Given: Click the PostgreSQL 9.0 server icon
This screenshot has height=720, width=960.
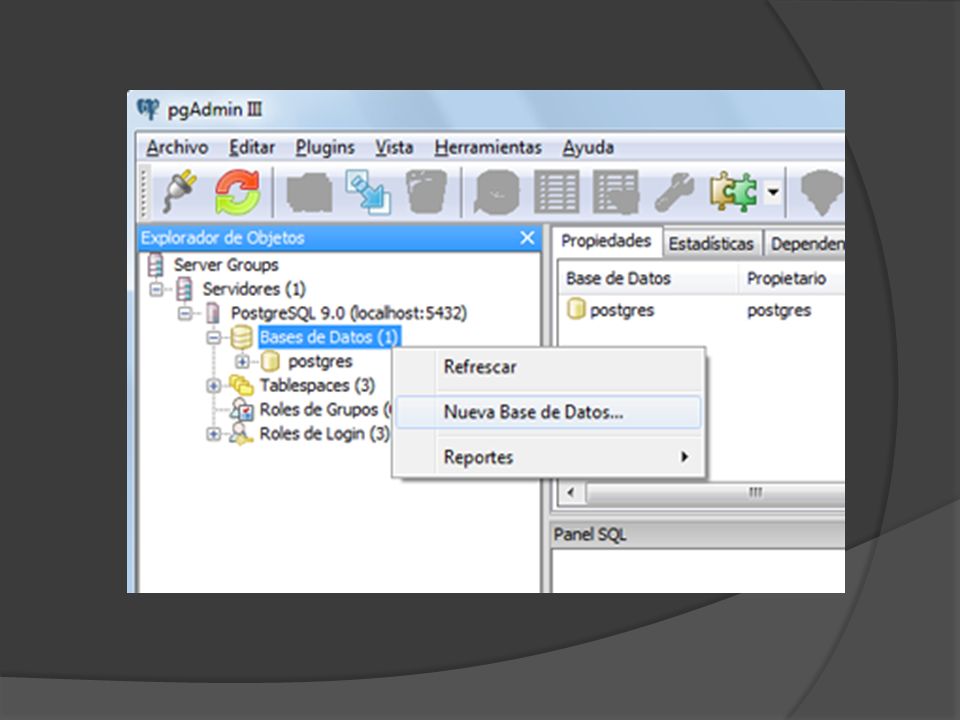Looking at the screenshot, I should point(212,313).
